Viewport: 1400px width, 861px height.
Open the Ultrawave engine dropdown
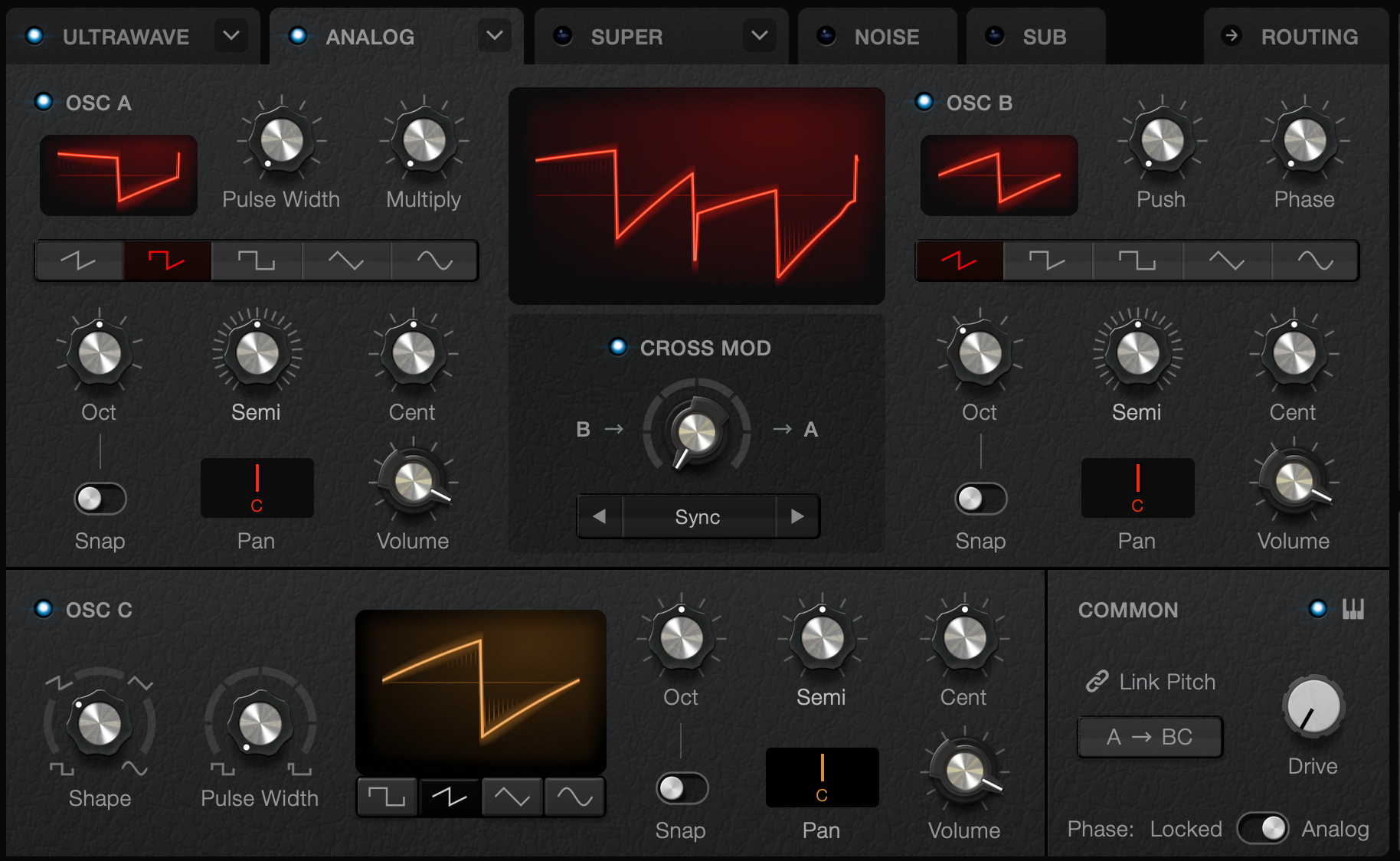click(x=231, y=35)
